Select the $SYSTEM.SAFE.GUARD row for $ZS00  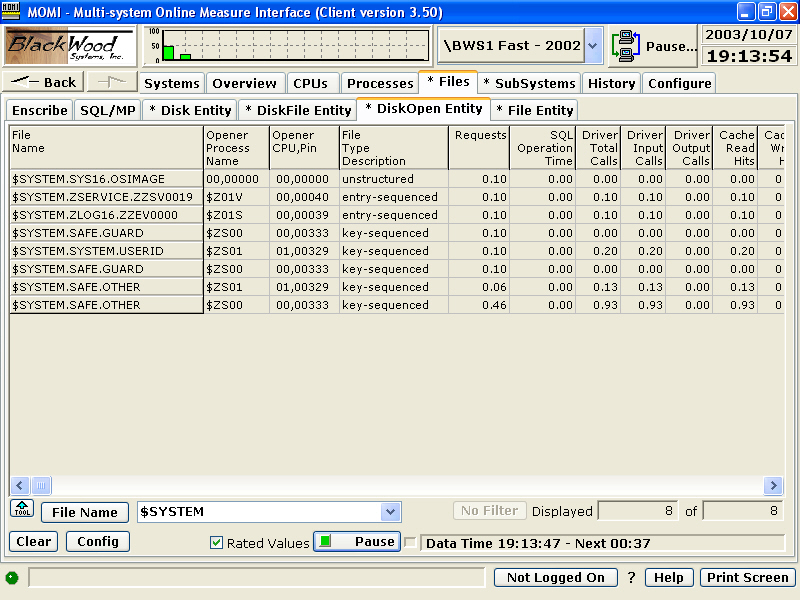[x=105, y=233]
